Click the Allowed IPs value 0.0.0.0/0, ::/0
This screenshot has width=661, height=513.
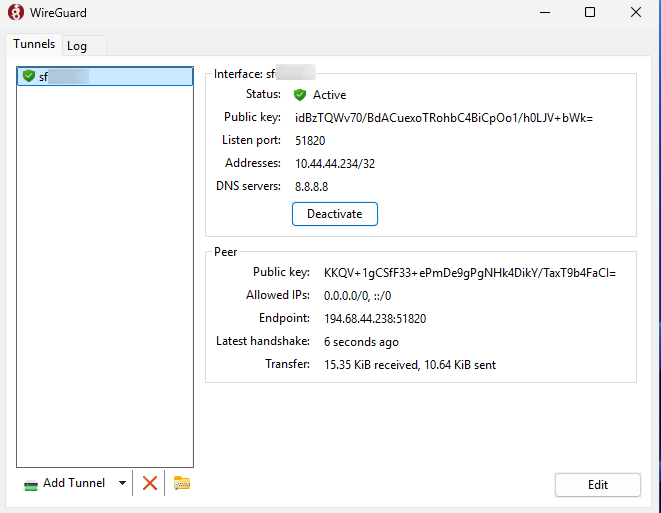pos(357,296)
